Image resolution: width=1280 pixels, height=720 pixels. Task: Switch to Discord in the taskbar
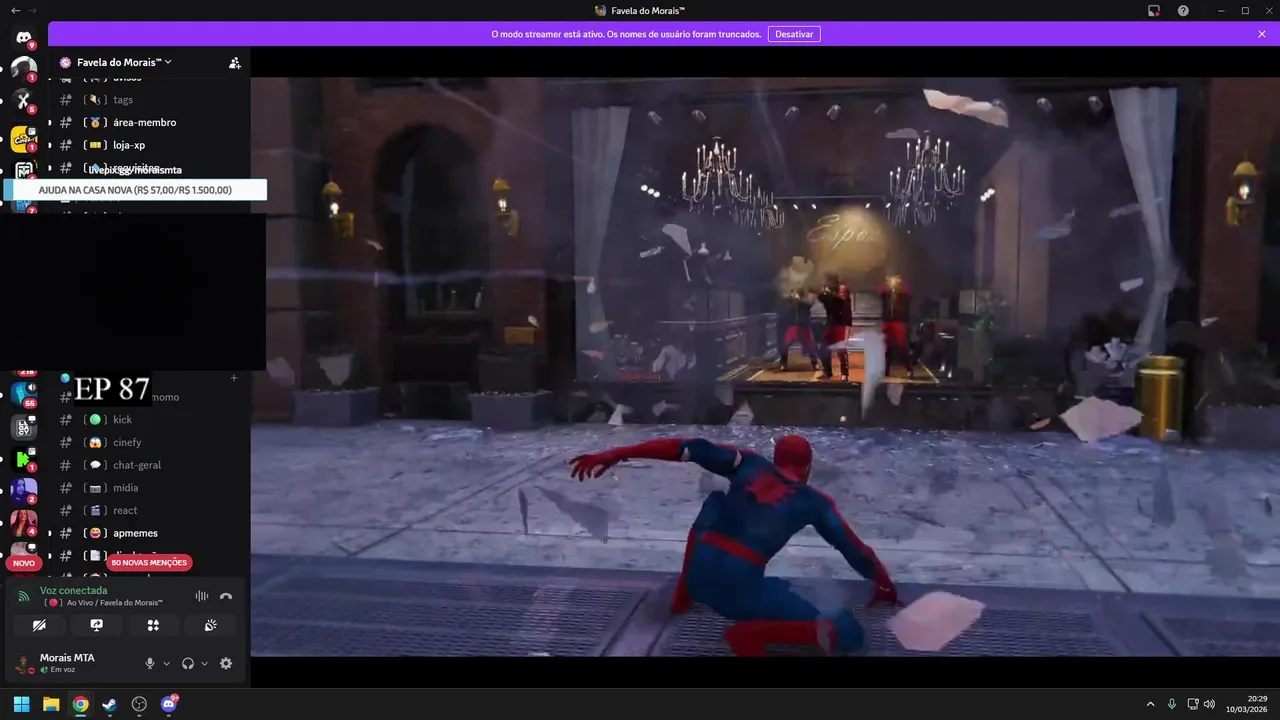[x=168, y=704]
